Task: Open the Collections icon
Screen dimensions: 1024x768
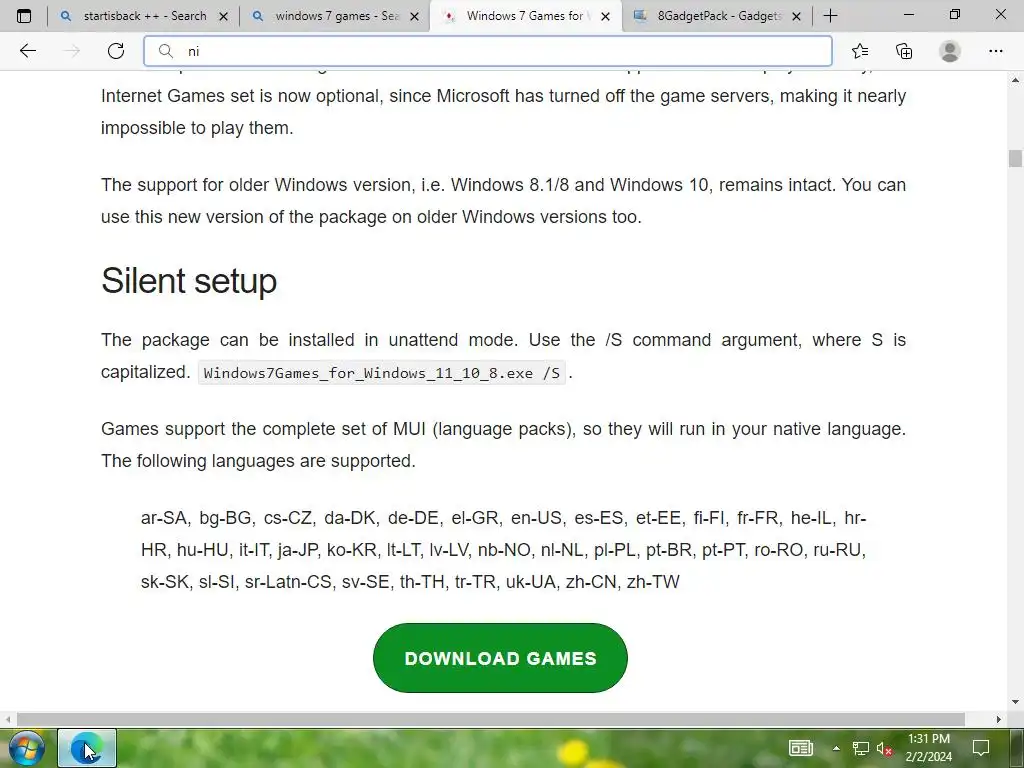Action: click(x=904, y=51)
